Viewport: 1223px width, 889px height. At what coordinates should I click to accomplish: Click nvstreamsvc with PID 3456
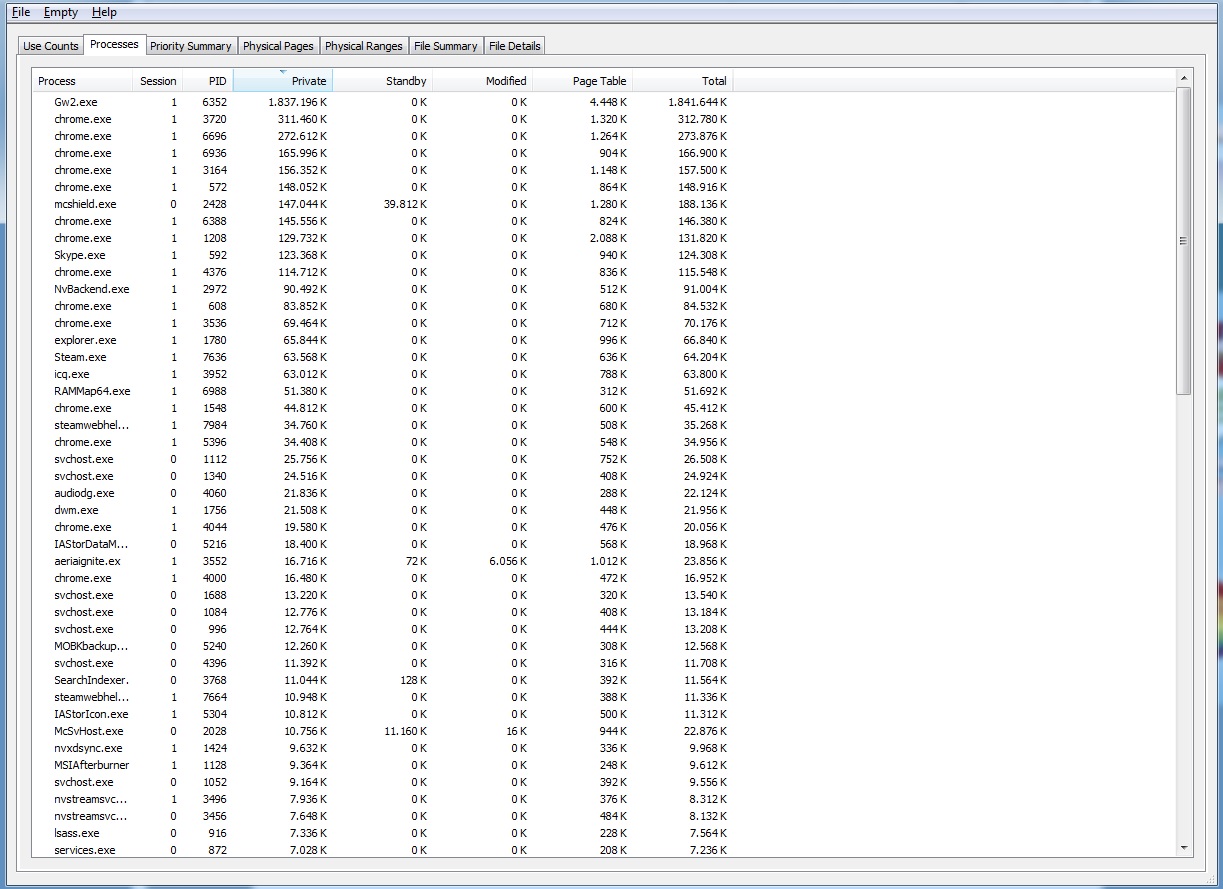pyautogui.click(x=91, y=816)
